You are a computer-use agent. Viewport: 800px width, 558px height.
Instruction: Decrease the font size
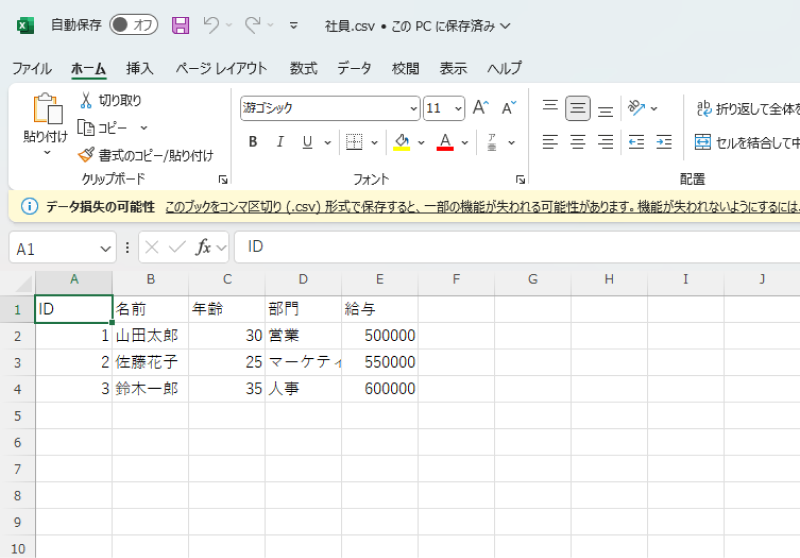point(509,108)
